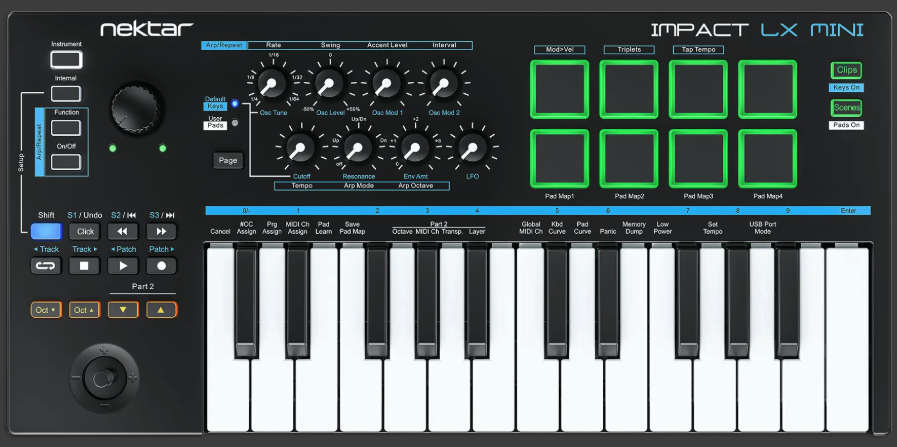Select the Internal button
This screenshot has width=897, height=447.
tap(66, 94)
